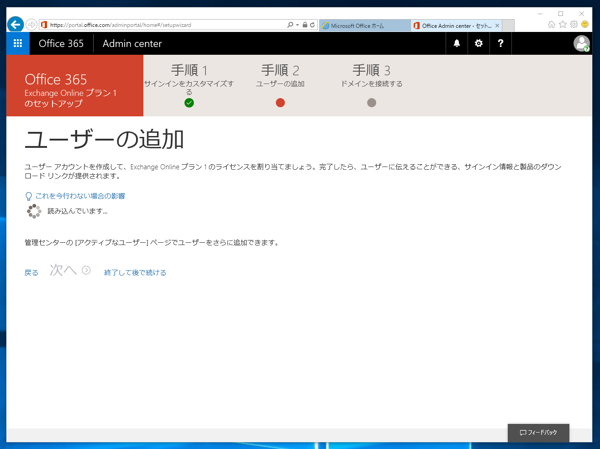The image size is (600, 449).
Task: Open the フィードバック button
Action: (538, 433)
